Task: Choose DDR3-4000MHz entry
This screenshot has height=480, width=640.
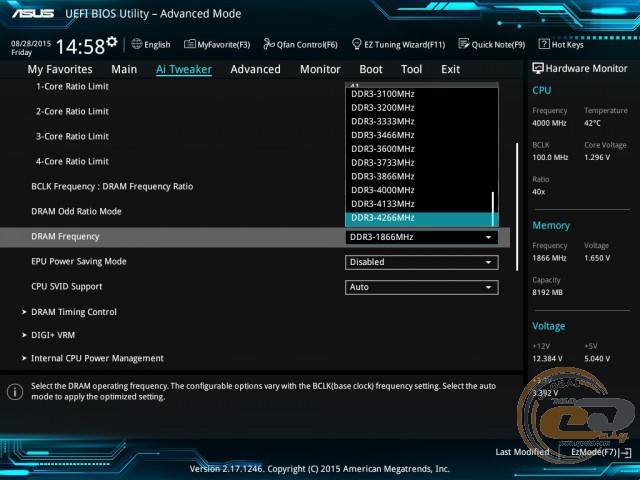Action: point(418,190)
